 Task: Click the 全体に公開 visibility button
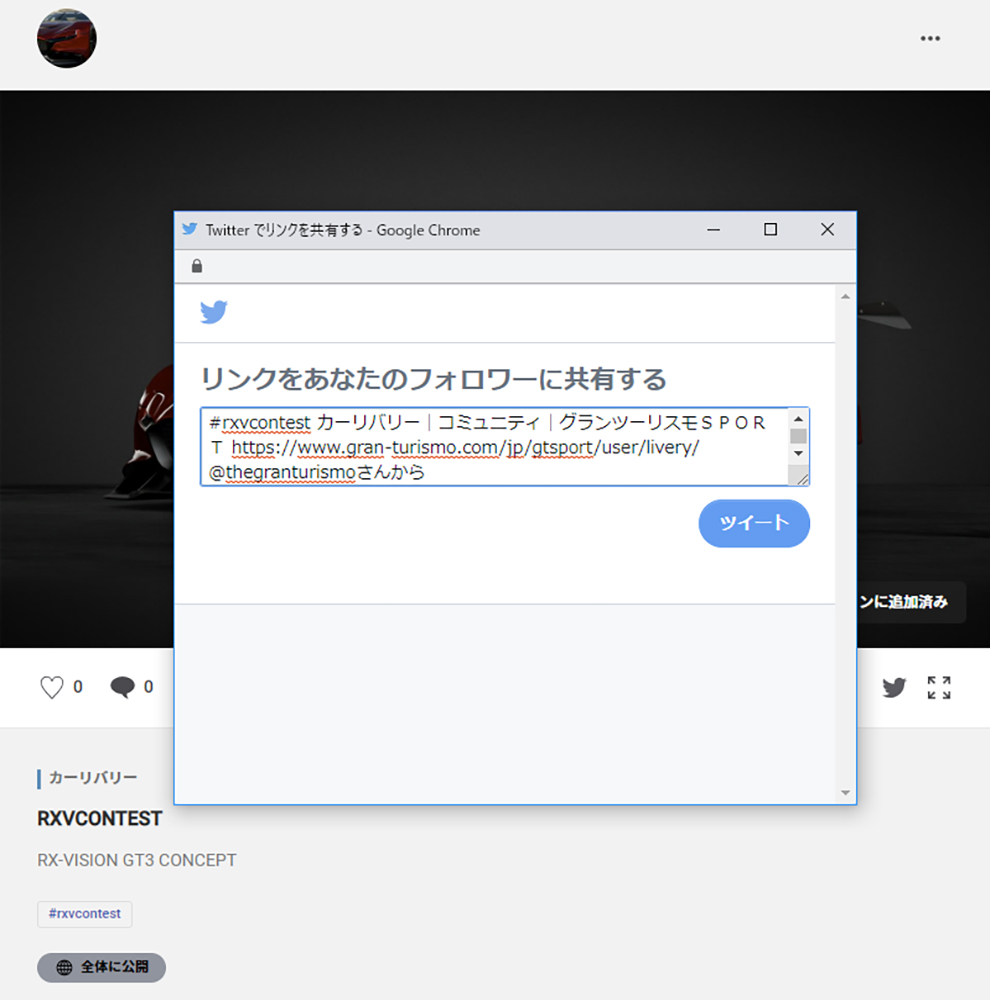coord(102,967)
